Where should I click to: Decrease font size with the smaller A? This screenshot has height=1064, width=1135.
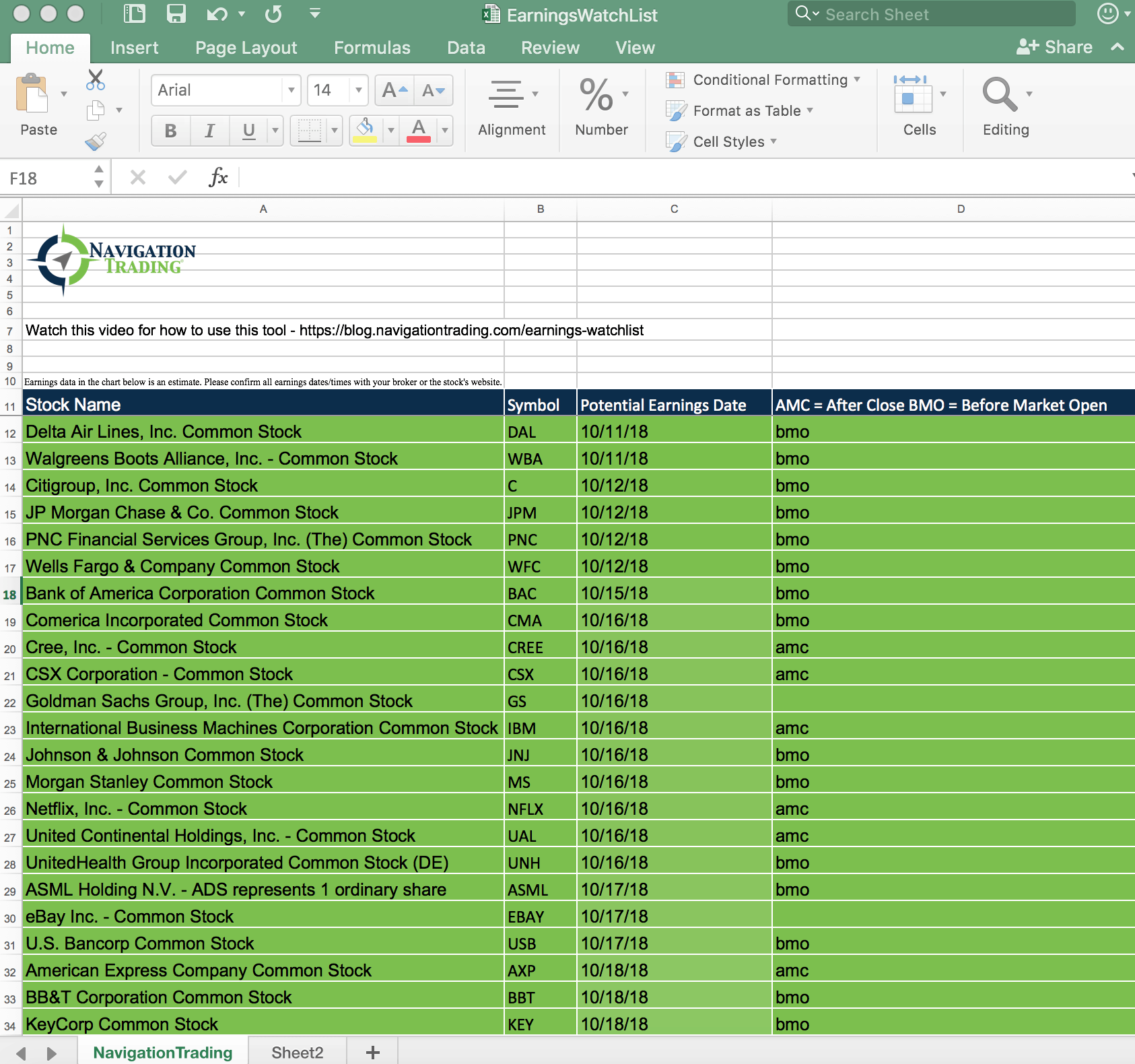(x=434, y=90)
